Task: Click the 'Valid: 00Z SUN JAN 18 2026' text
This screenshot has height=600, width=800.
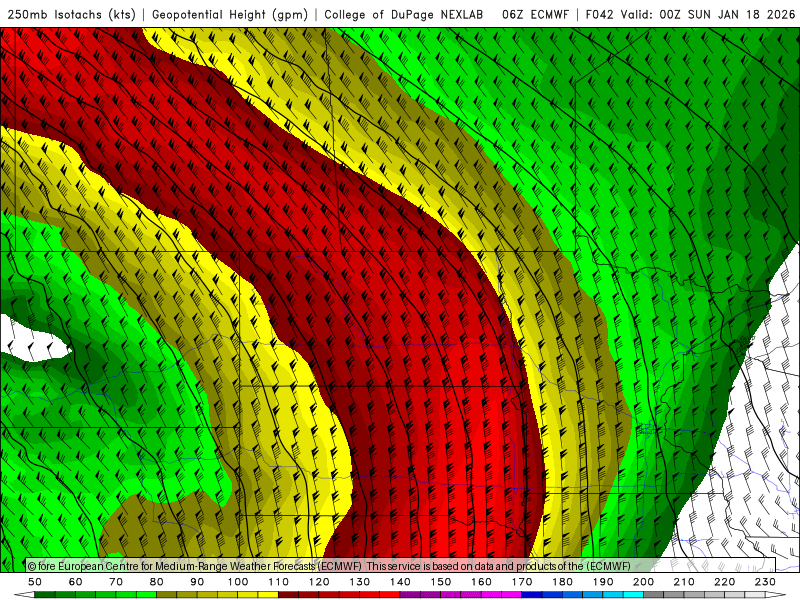Action: [x=708, y=15]
